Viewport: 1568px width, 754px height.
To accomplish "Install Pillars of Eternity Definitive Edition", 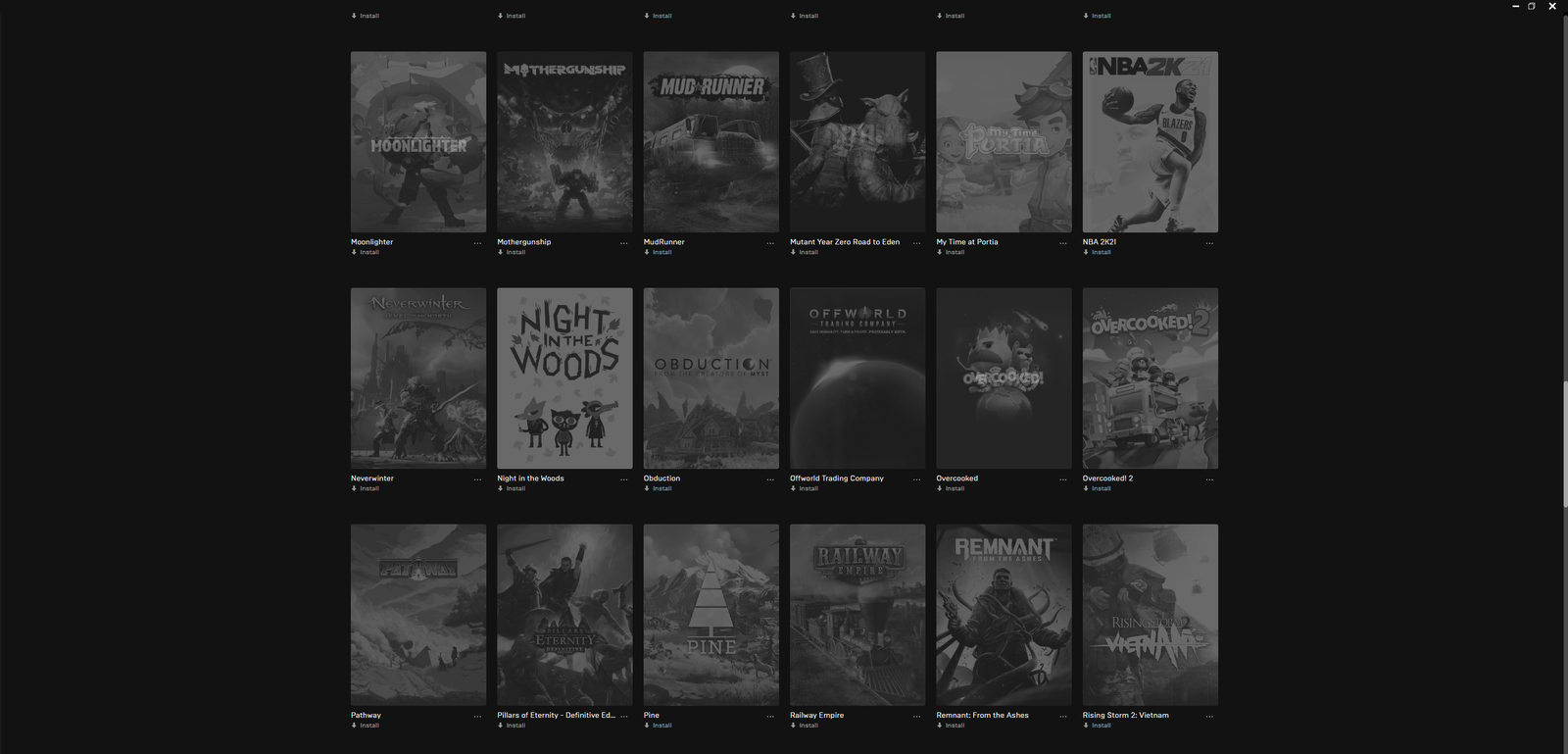I will (x=512, y=726).
